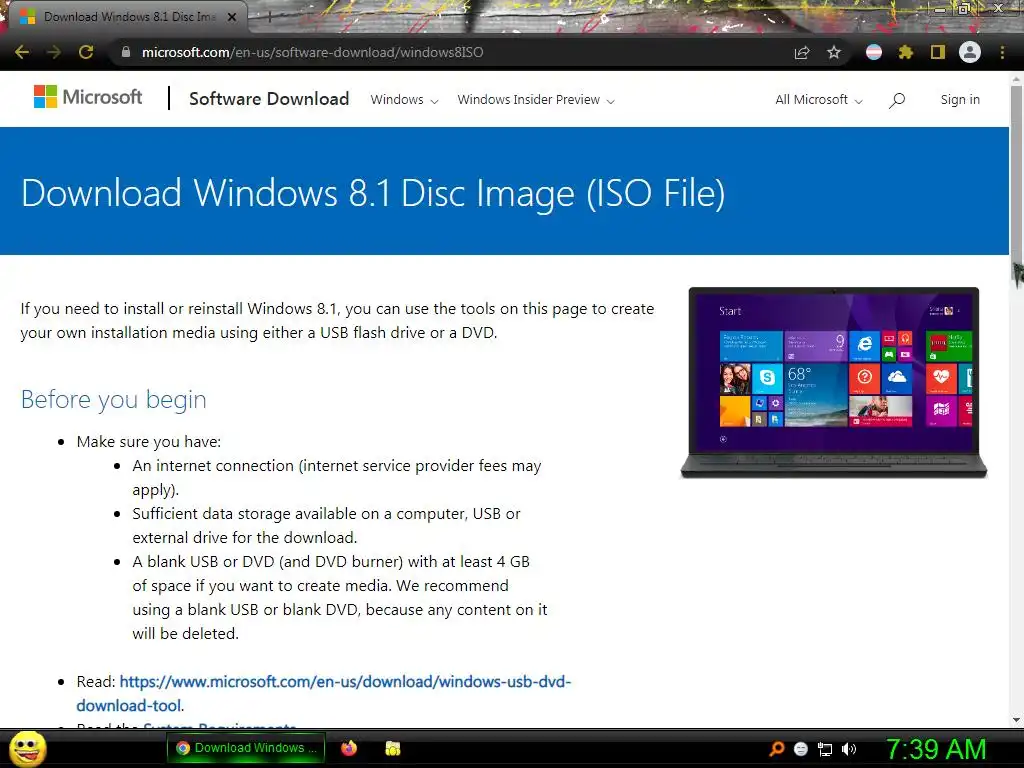Sign in to Microsoft account

point(960,99)
